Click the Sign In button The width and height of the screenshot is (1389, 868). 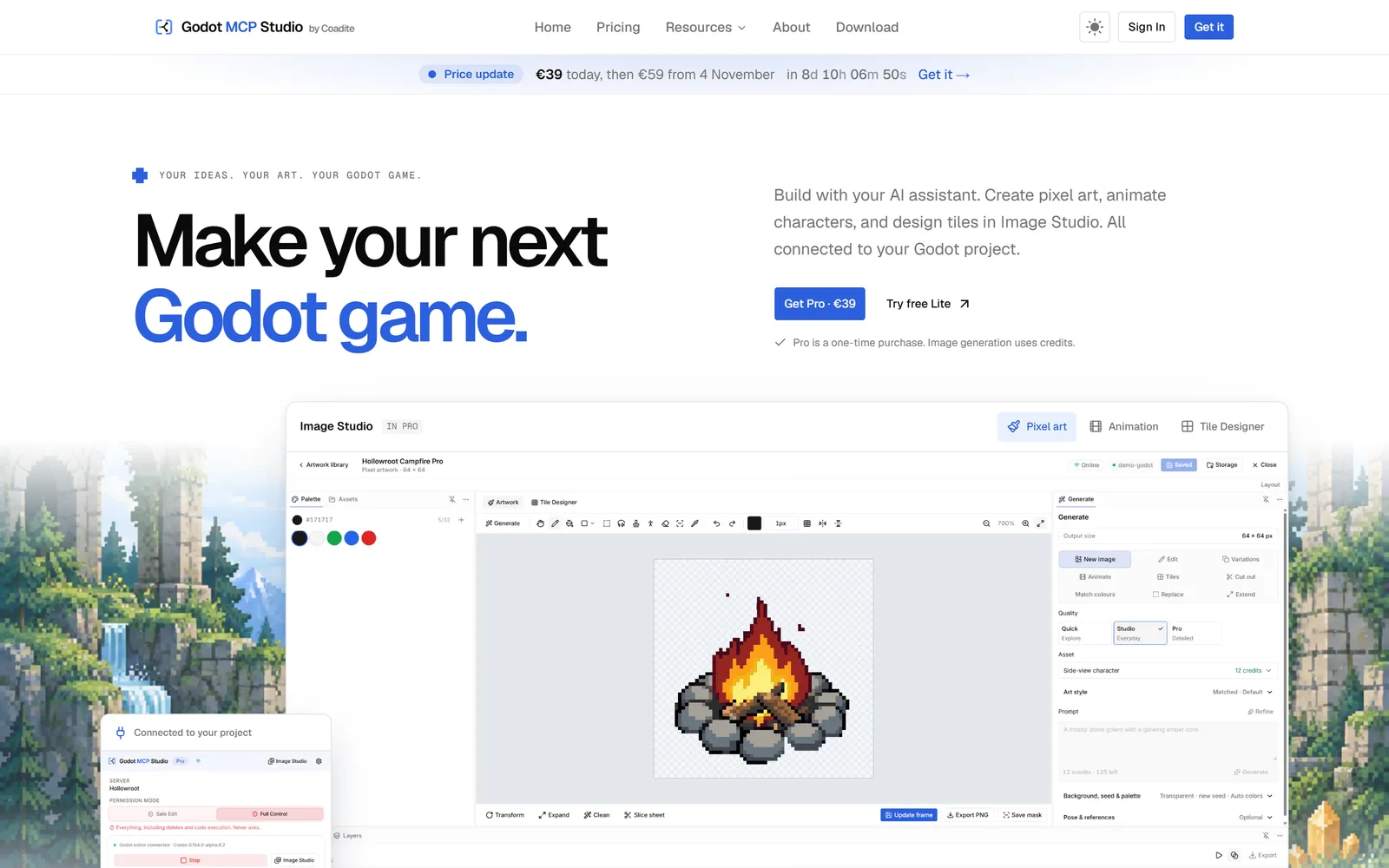click(x=1147, y=27)
